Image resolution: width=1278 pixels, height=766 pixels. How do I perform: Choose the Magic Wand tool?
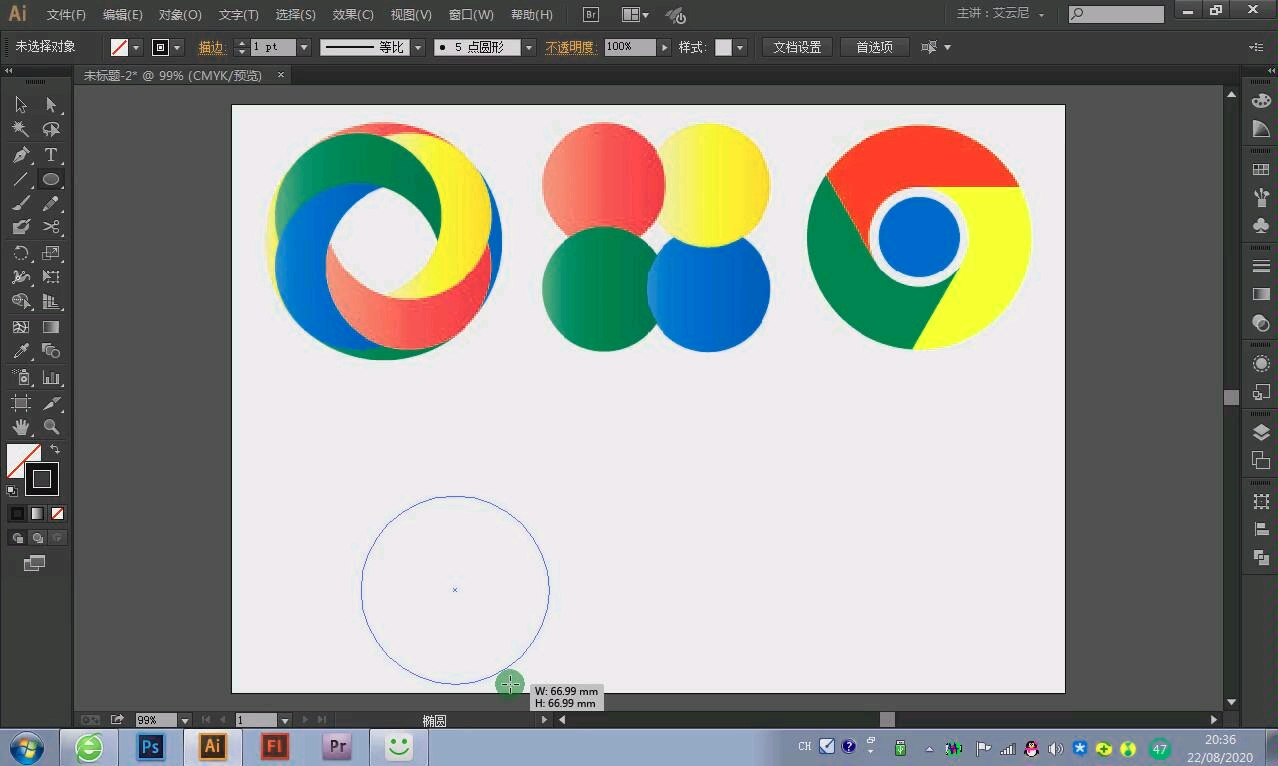pos(20,130)
